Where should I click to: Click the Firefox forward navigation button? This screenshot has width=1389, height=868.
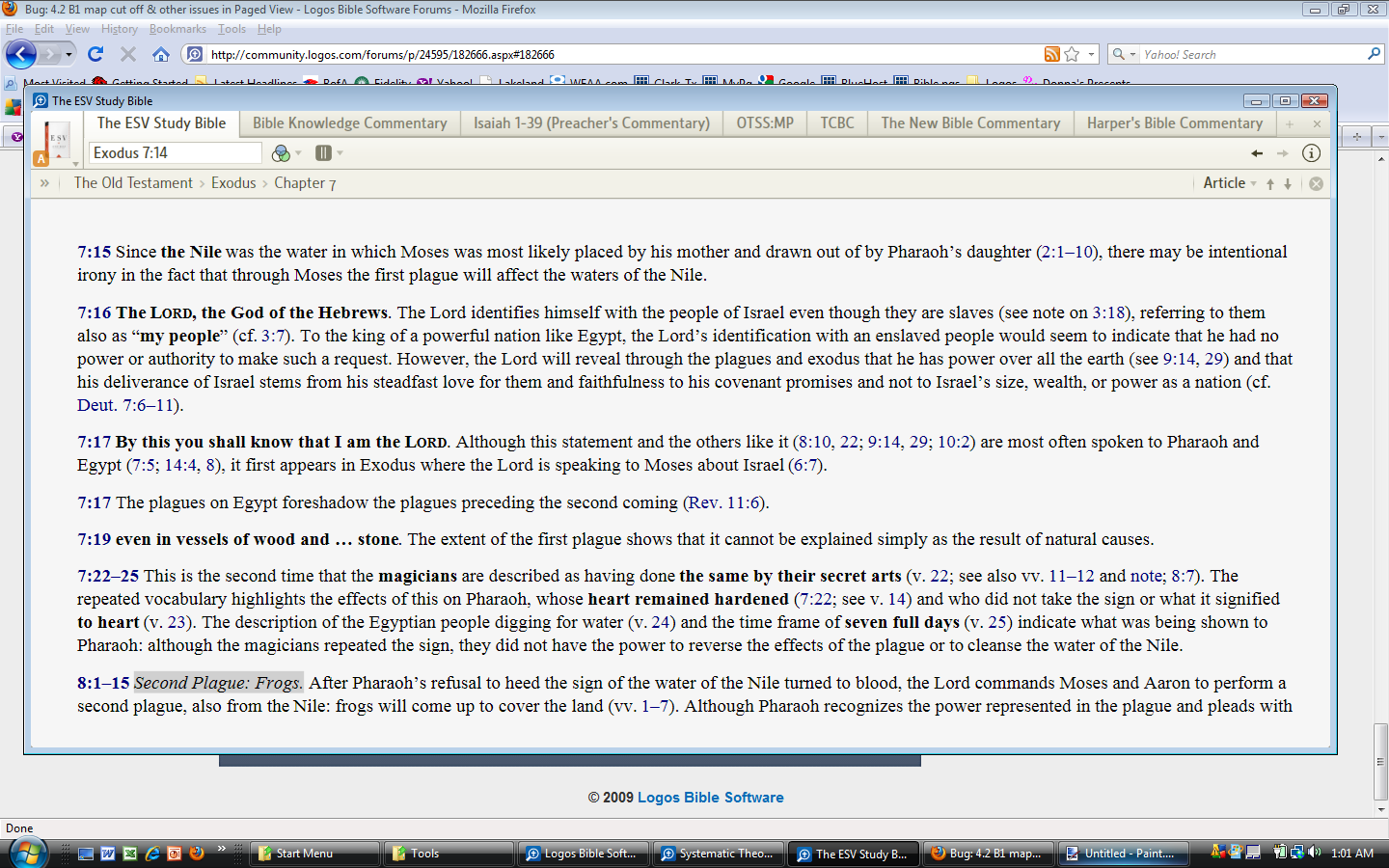(51, 54)
